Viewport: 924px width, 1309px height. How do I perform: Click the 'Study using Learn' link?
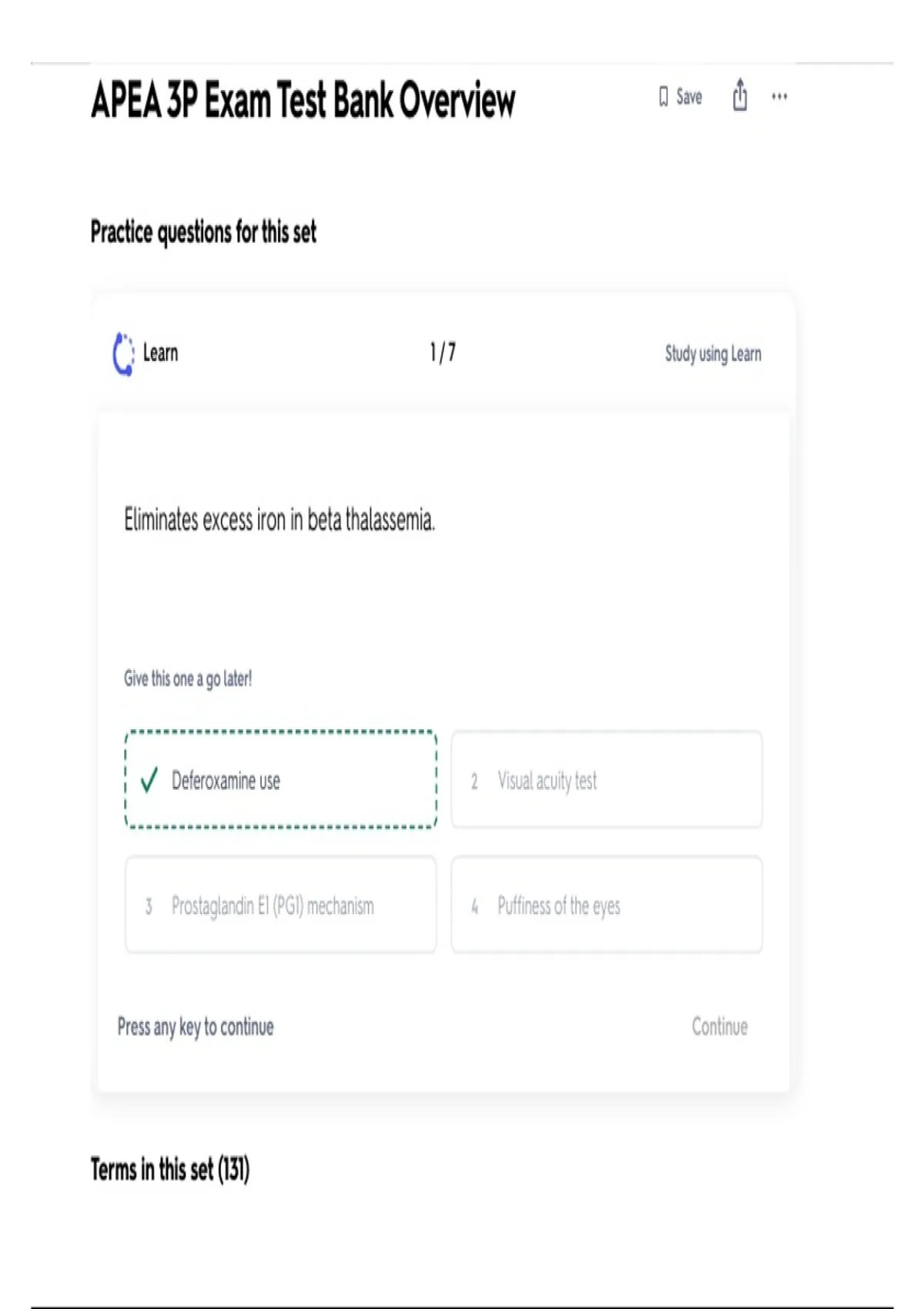click(713, 353)
